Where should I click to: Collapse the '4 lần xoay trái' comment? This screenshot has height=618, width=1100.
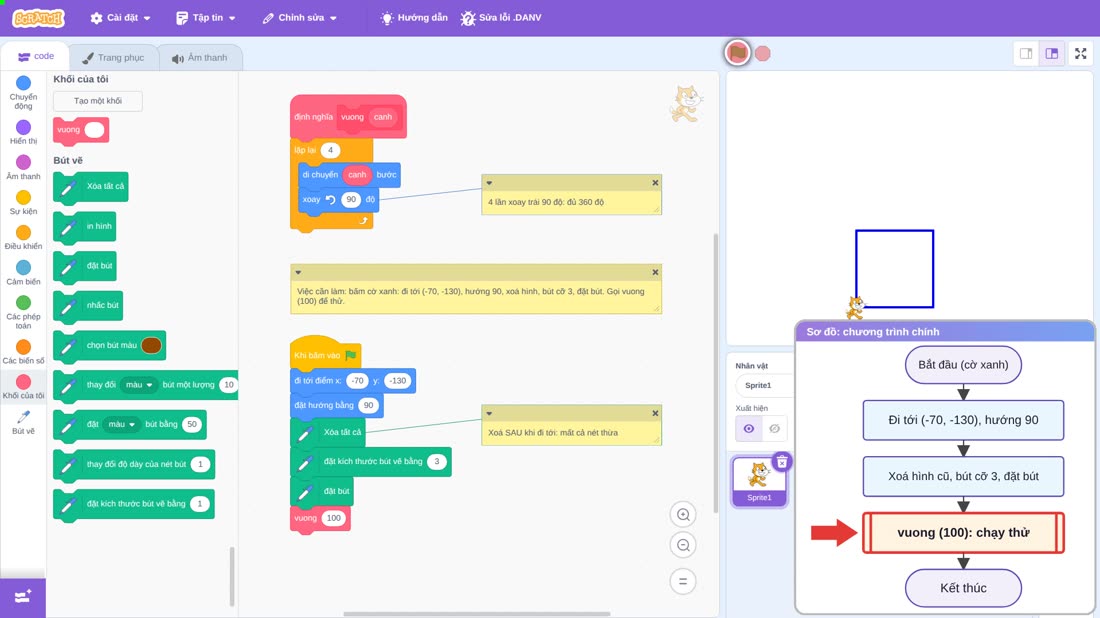pos(490,183)
